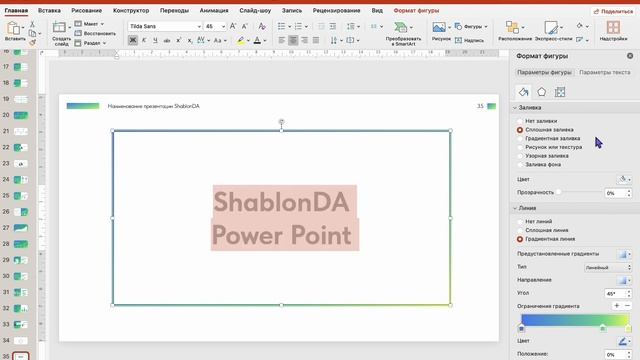Open the font size dropdown
The image size is (640, 360).
coord(223,27)
